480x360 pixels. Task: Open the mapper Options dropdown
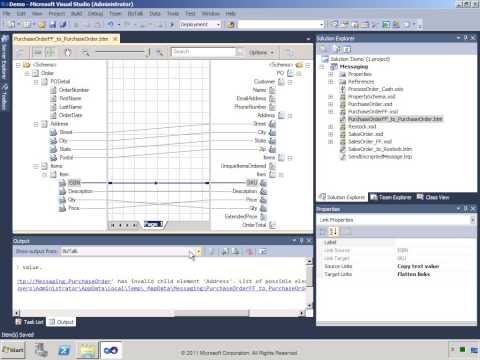coord(261,52)
